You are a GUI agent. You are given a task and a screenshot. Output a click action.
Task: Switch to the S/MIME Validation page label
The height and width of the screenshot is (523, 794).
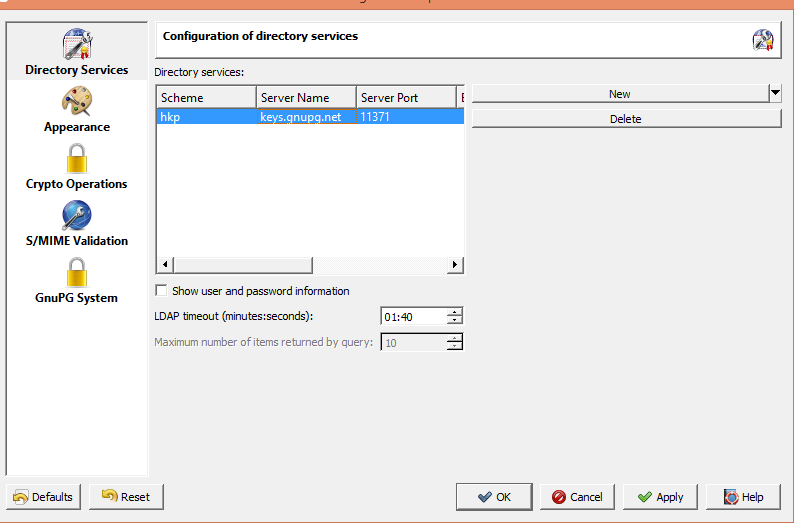click(x=77, y=240)
